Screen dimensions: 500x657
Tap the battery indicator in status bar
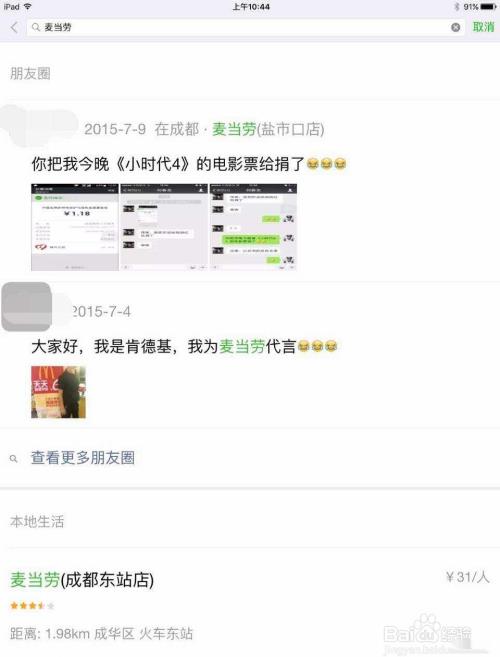(x=489, y=7)
